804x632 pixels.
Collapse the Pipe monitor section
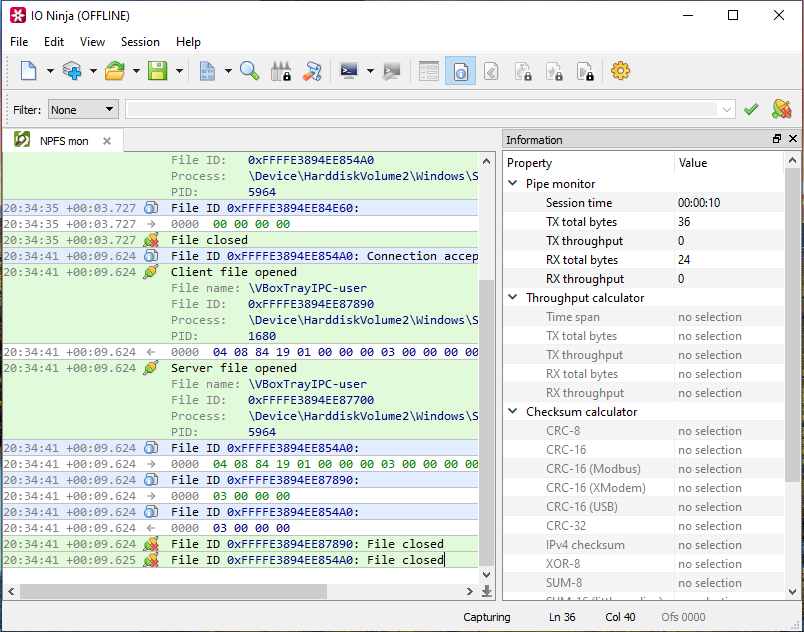tap(514, 184)
